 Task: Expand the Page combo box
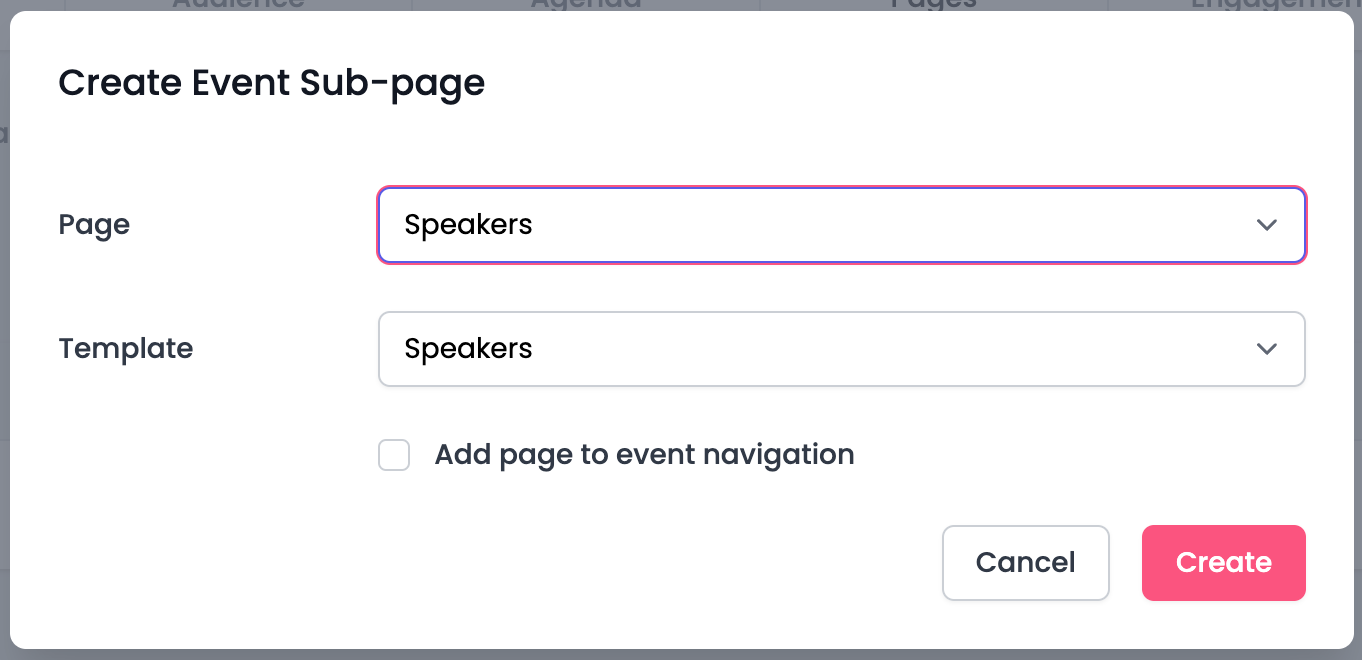840,225
